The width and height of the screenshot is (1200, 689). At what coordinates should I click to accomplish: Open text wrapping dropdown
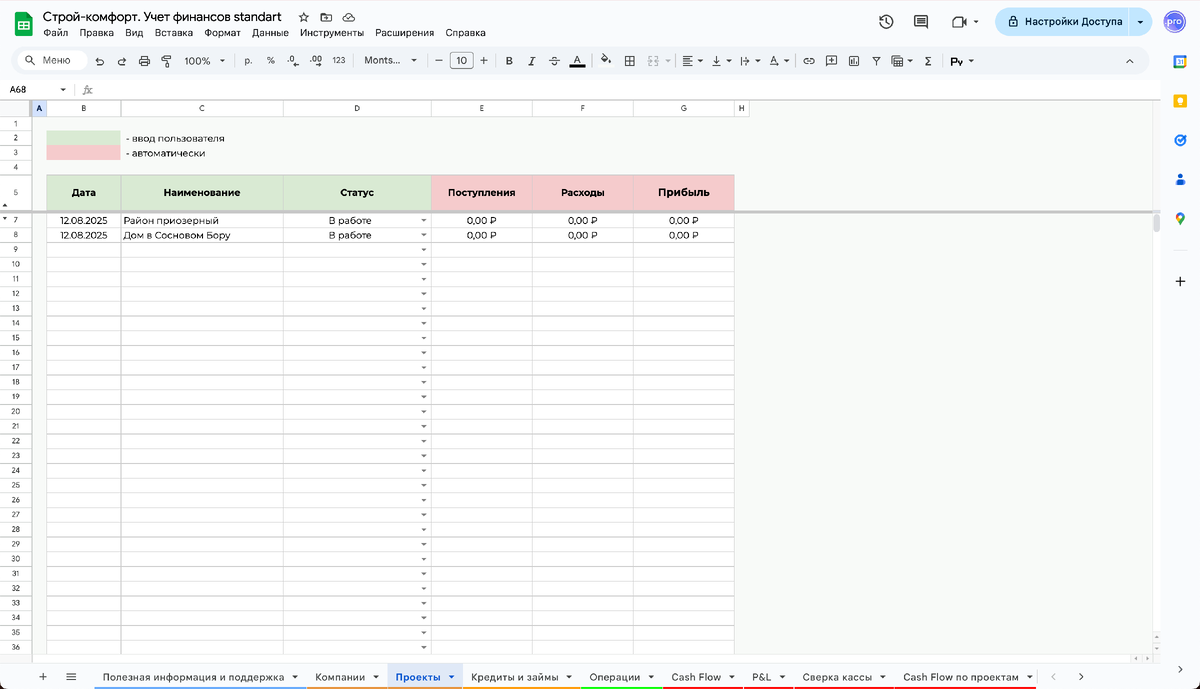coord(750,61)
